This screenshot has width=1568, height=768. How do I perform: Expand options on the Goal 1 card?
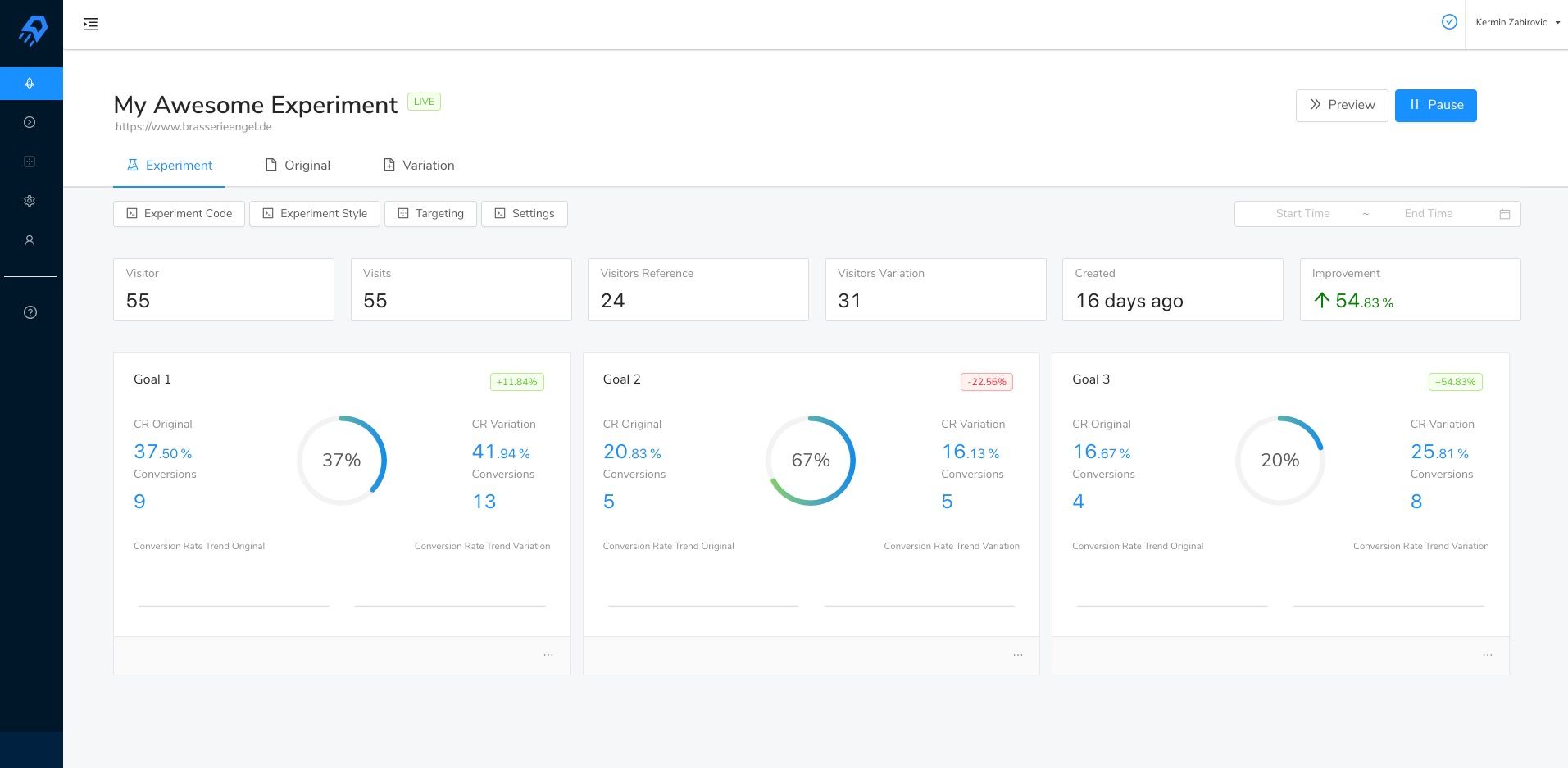click(548, 655)
